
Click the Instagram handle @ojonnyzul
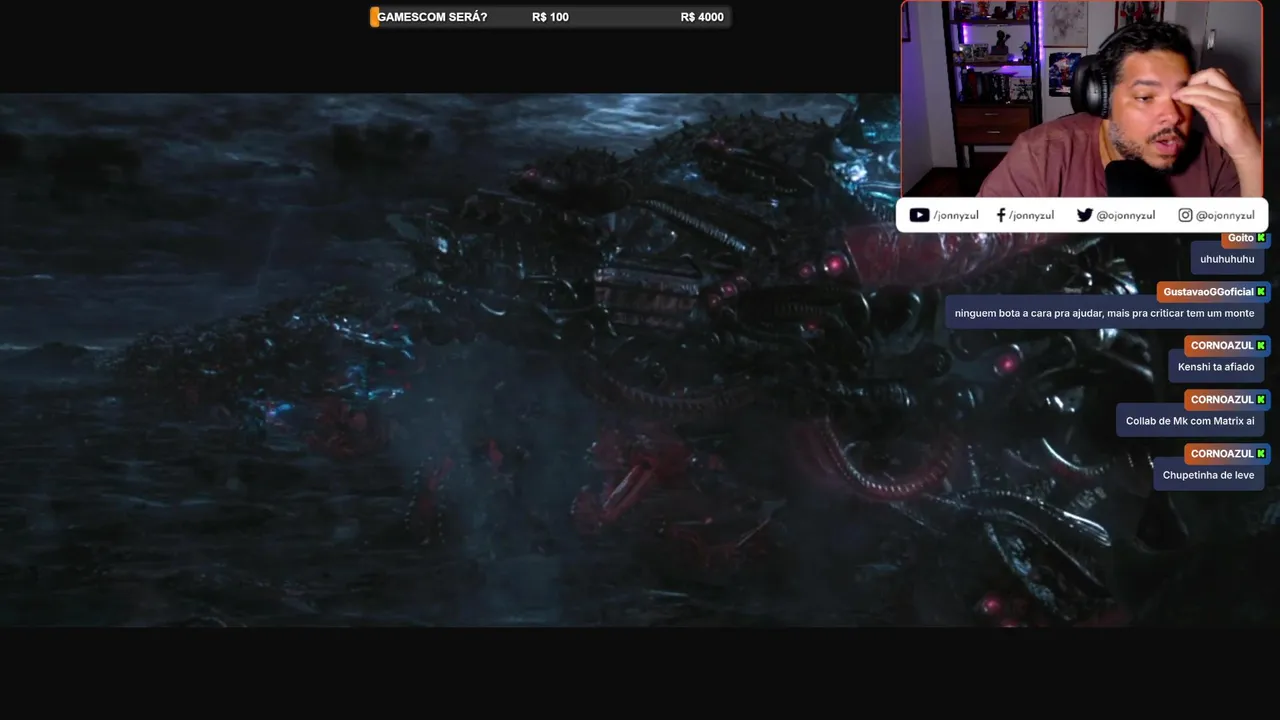tap(1225, 216)
